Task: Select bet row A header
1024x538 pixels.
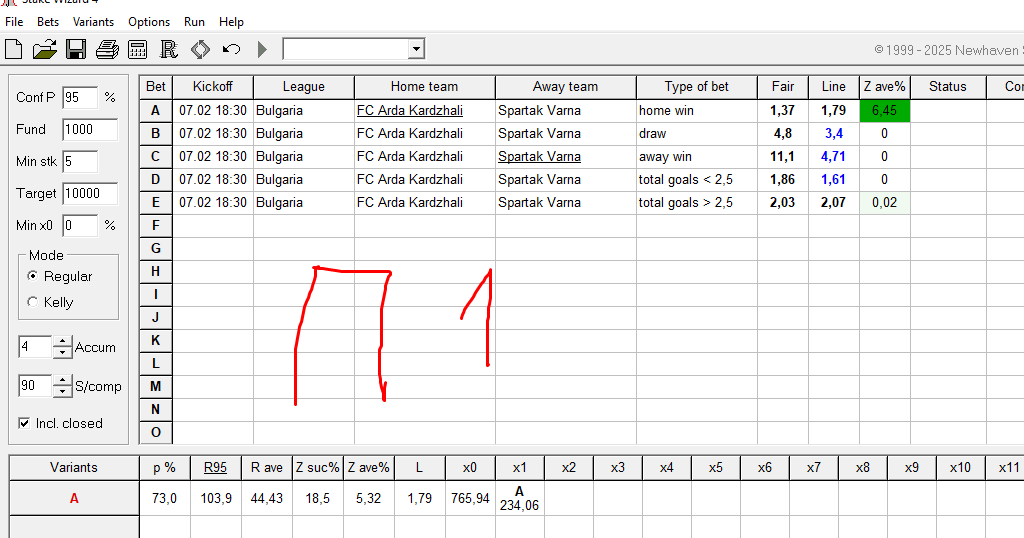Action: (155, 110)
